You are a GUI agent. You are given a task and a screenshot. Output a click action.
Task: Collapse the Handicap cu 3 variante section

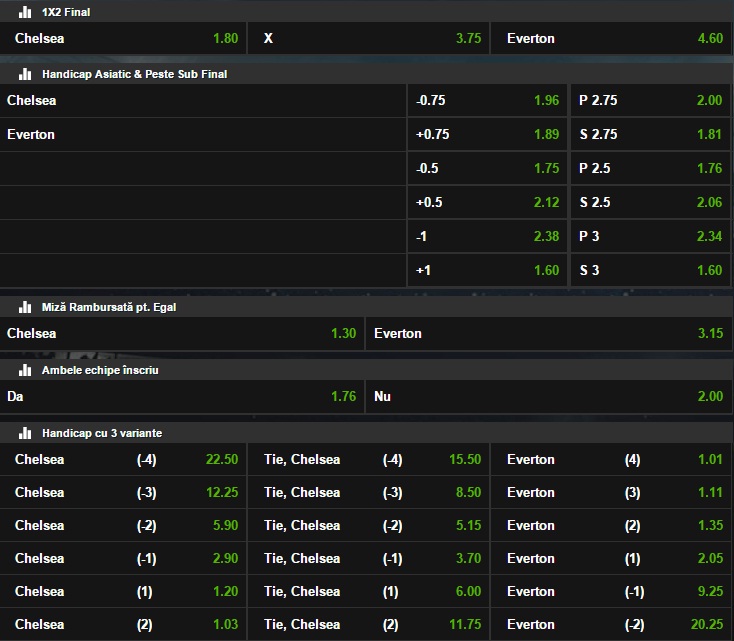[x=367, y=433]
